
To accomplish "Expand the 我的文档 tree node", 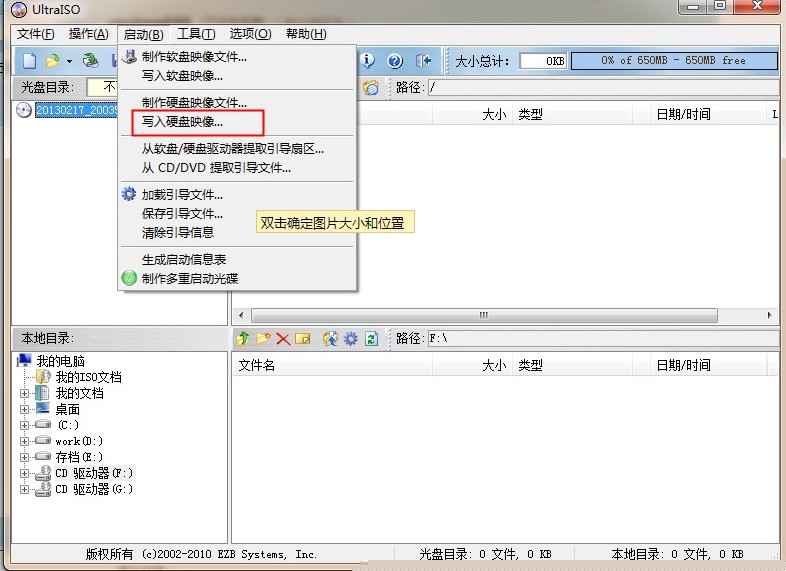I will click(24, 394).
